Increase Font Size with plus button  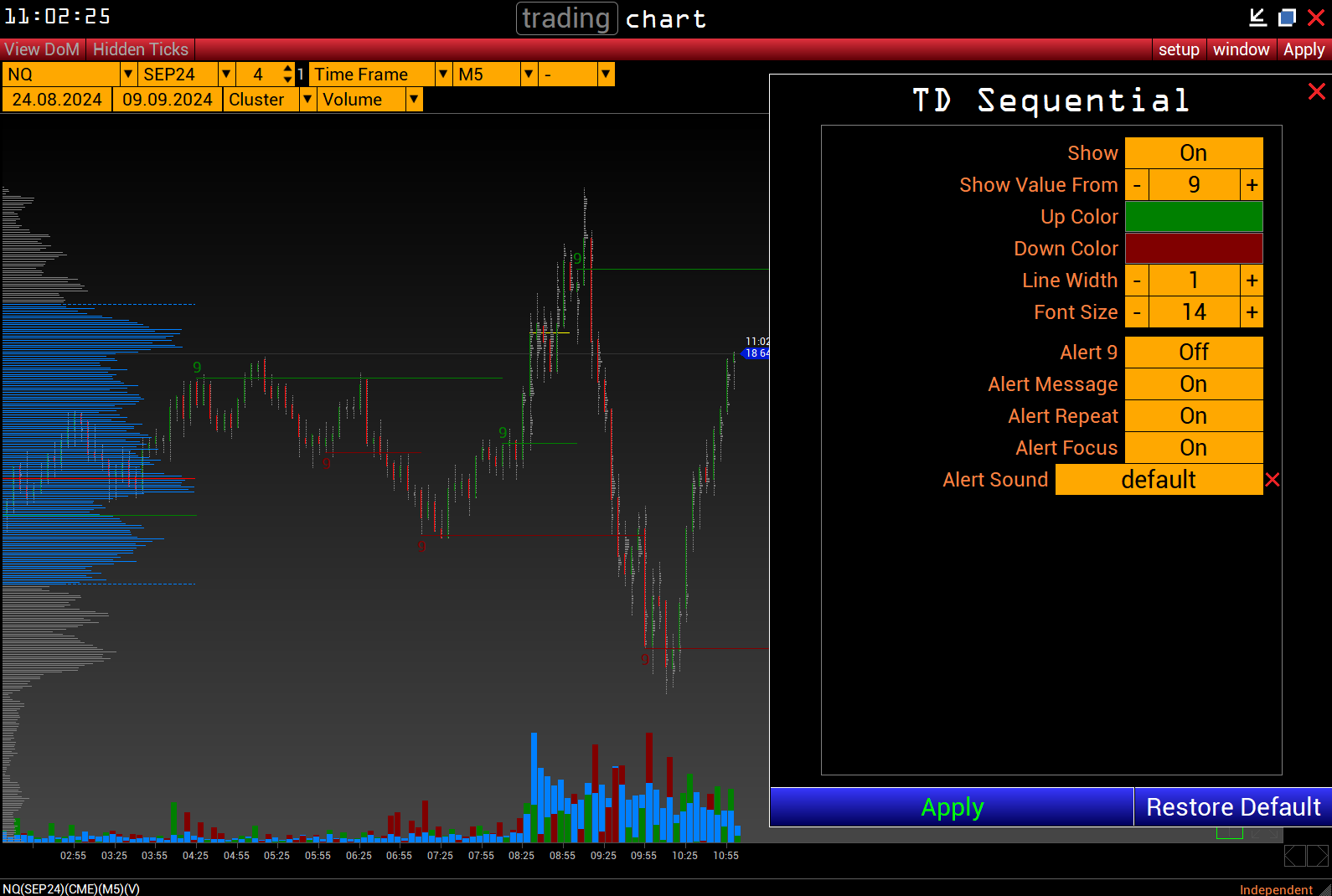(1252, 312)
